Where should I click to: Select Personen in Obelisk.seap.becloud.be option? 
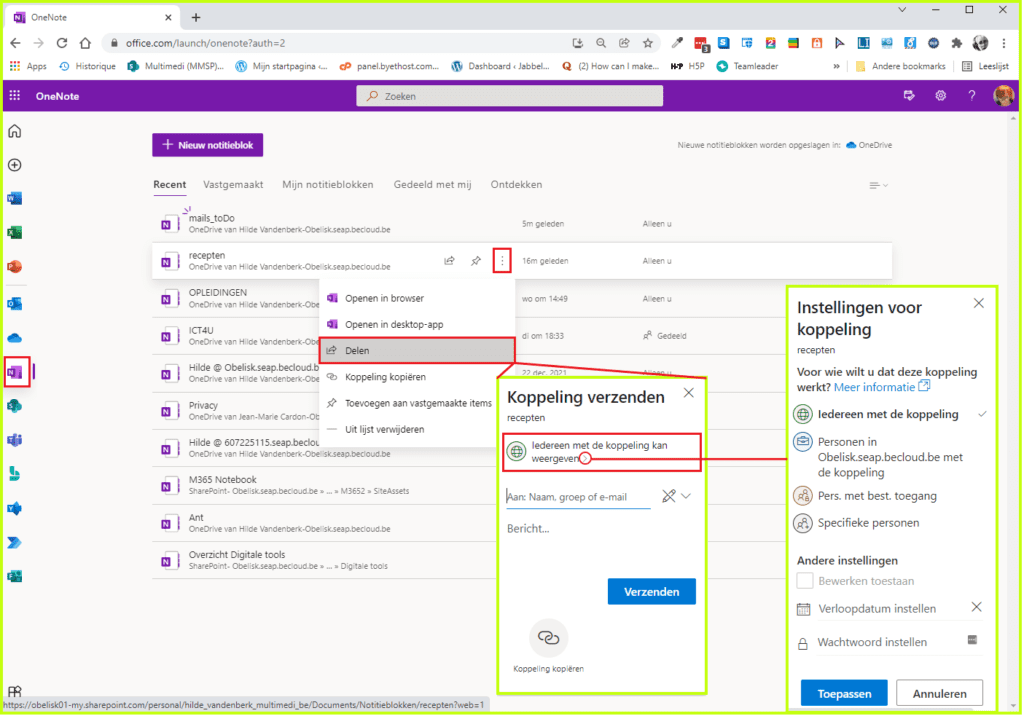889,457
